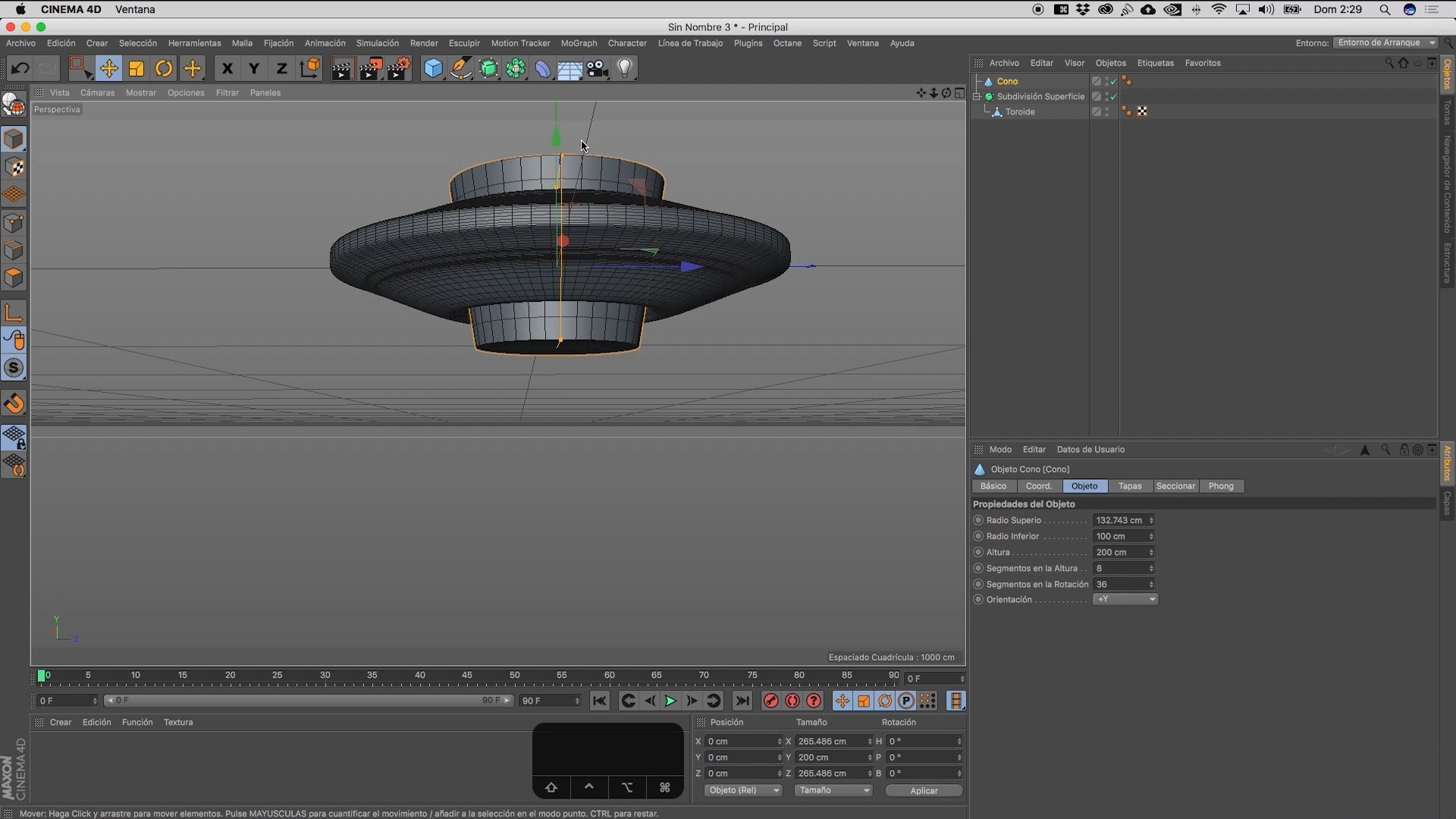
Task: Click the Toroide checkered texture tag
Action: pyautogui.click(x=1142, y=111)
